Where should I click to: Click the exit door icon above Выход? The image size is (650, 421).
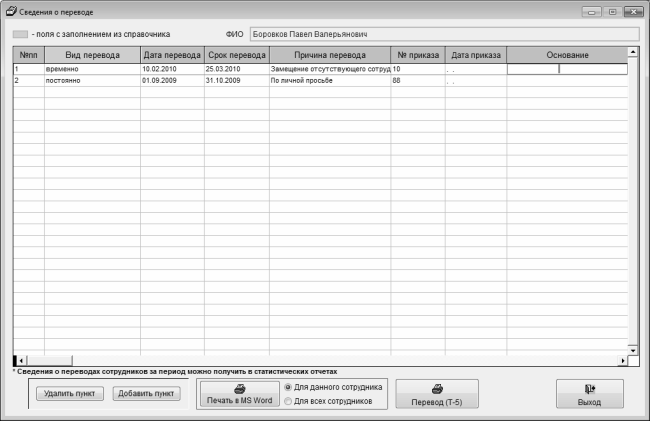(x=589, y=389)
